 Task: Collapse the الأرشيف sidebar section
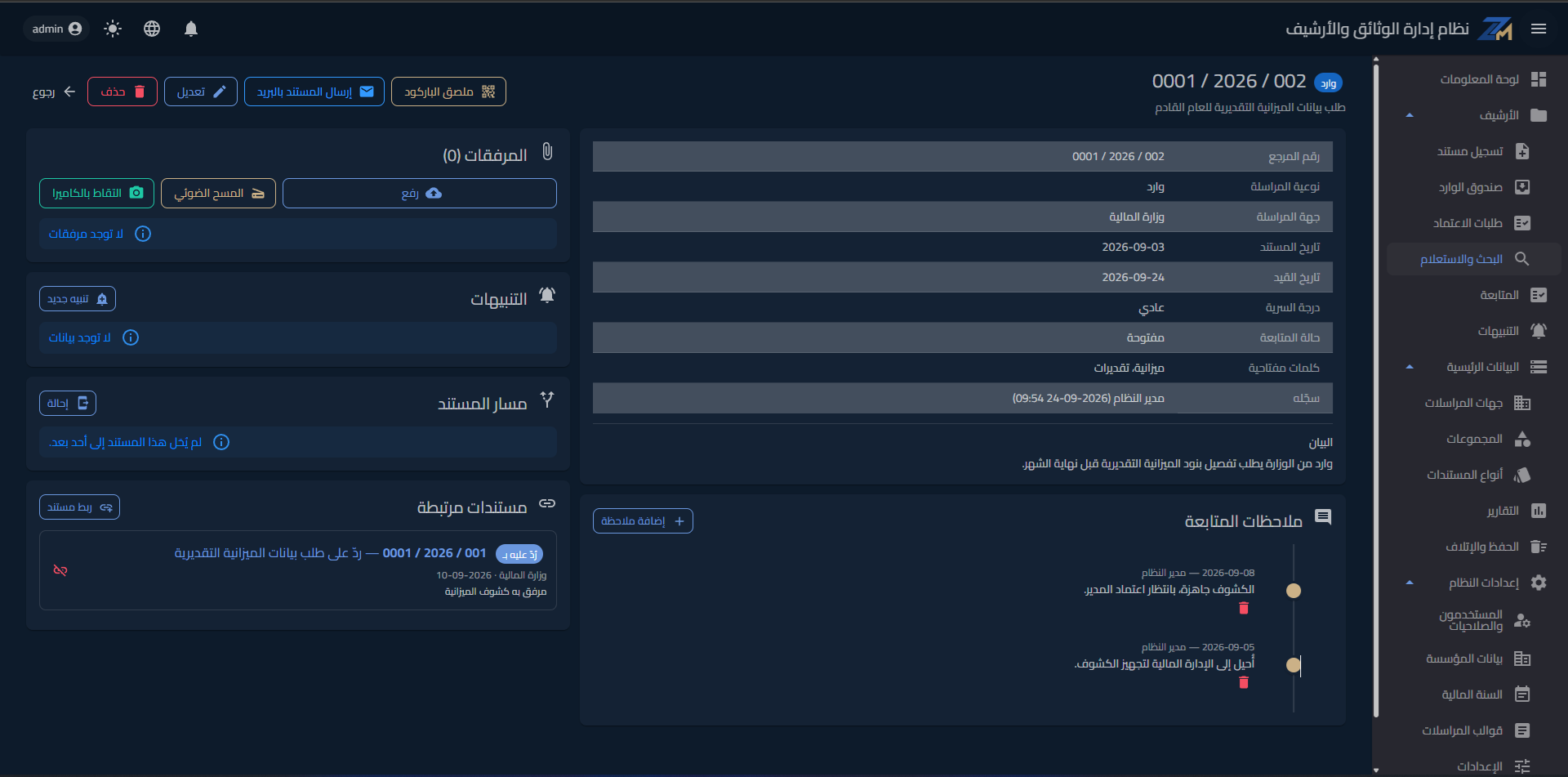click(1474, 115)
